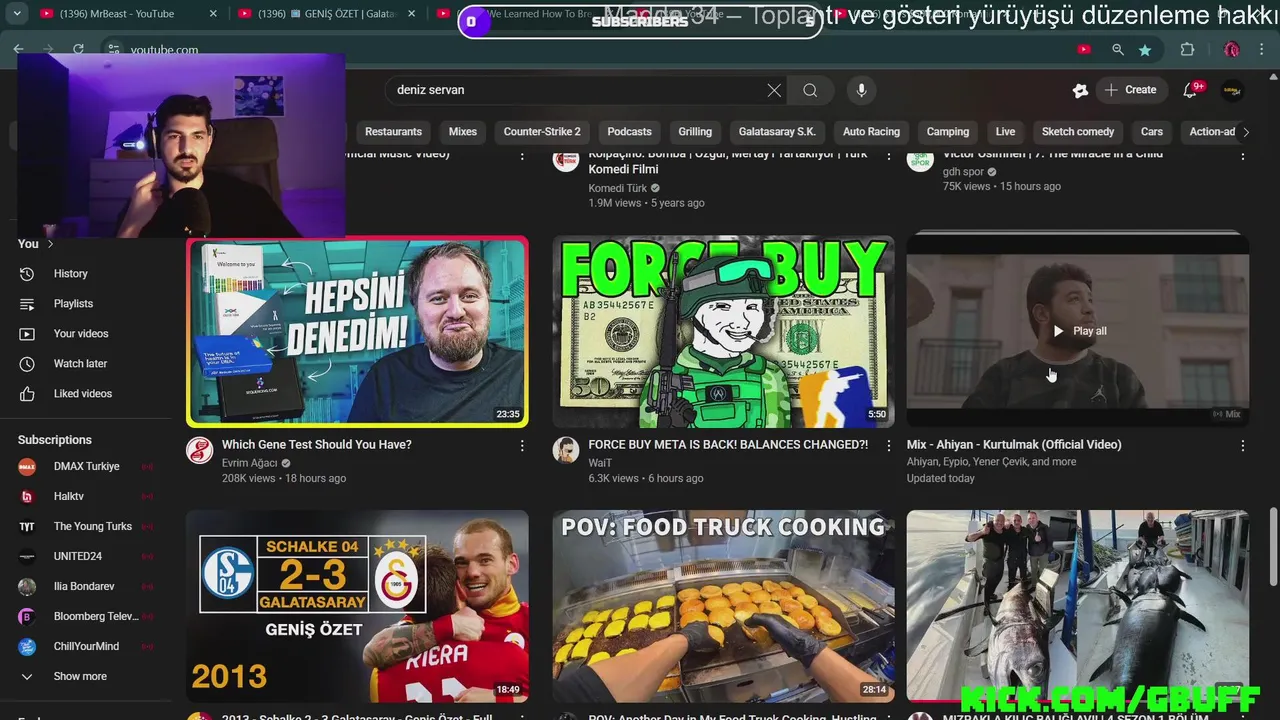Open the UNITED24 subscription
Screen dimensions: 1280x720
pos(78,556)
